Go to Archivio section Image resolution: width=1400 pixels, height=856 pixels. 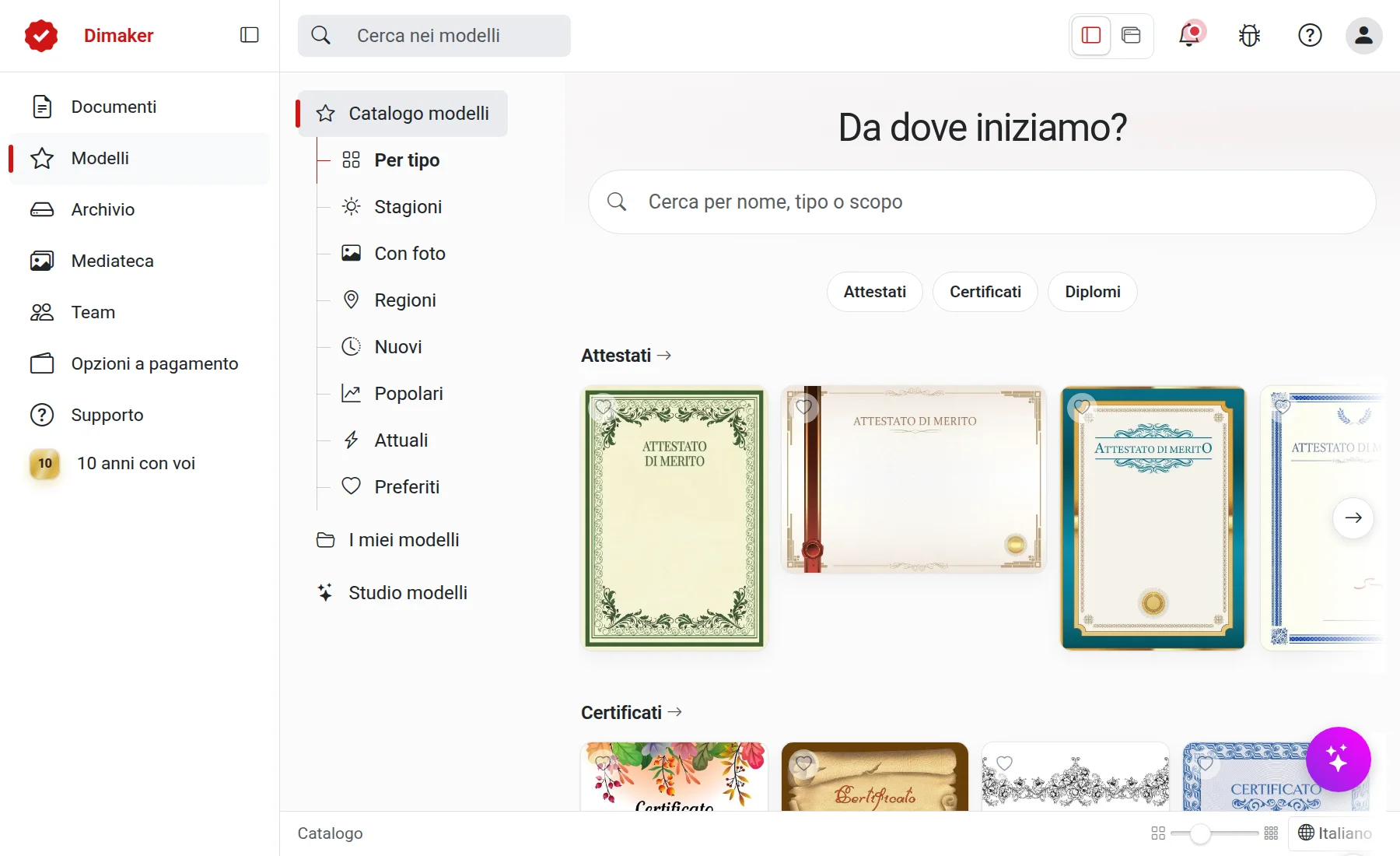click(139, 209)
